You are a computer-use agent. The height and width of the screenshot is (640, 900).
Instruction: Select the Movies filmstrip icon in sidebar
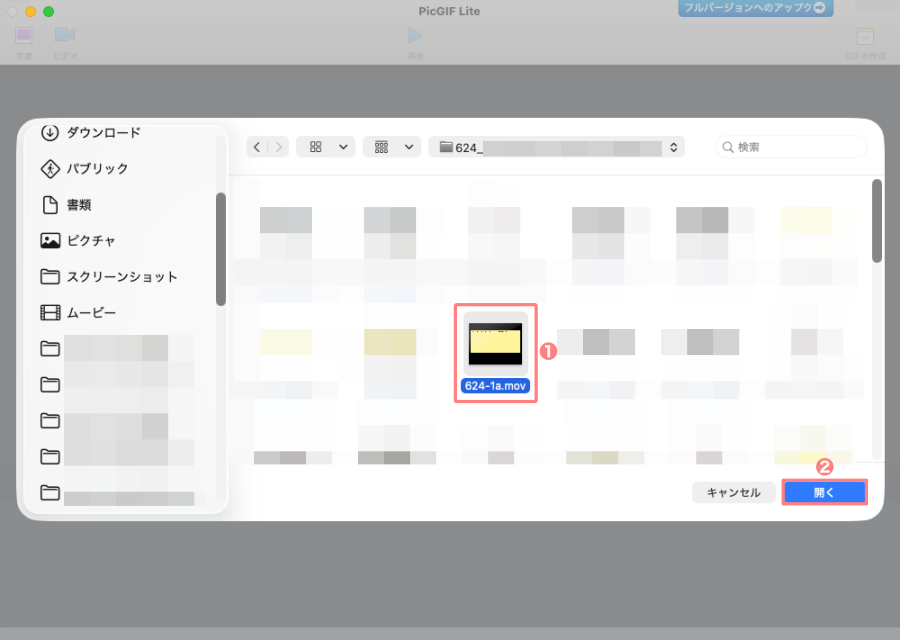[50, 313]
